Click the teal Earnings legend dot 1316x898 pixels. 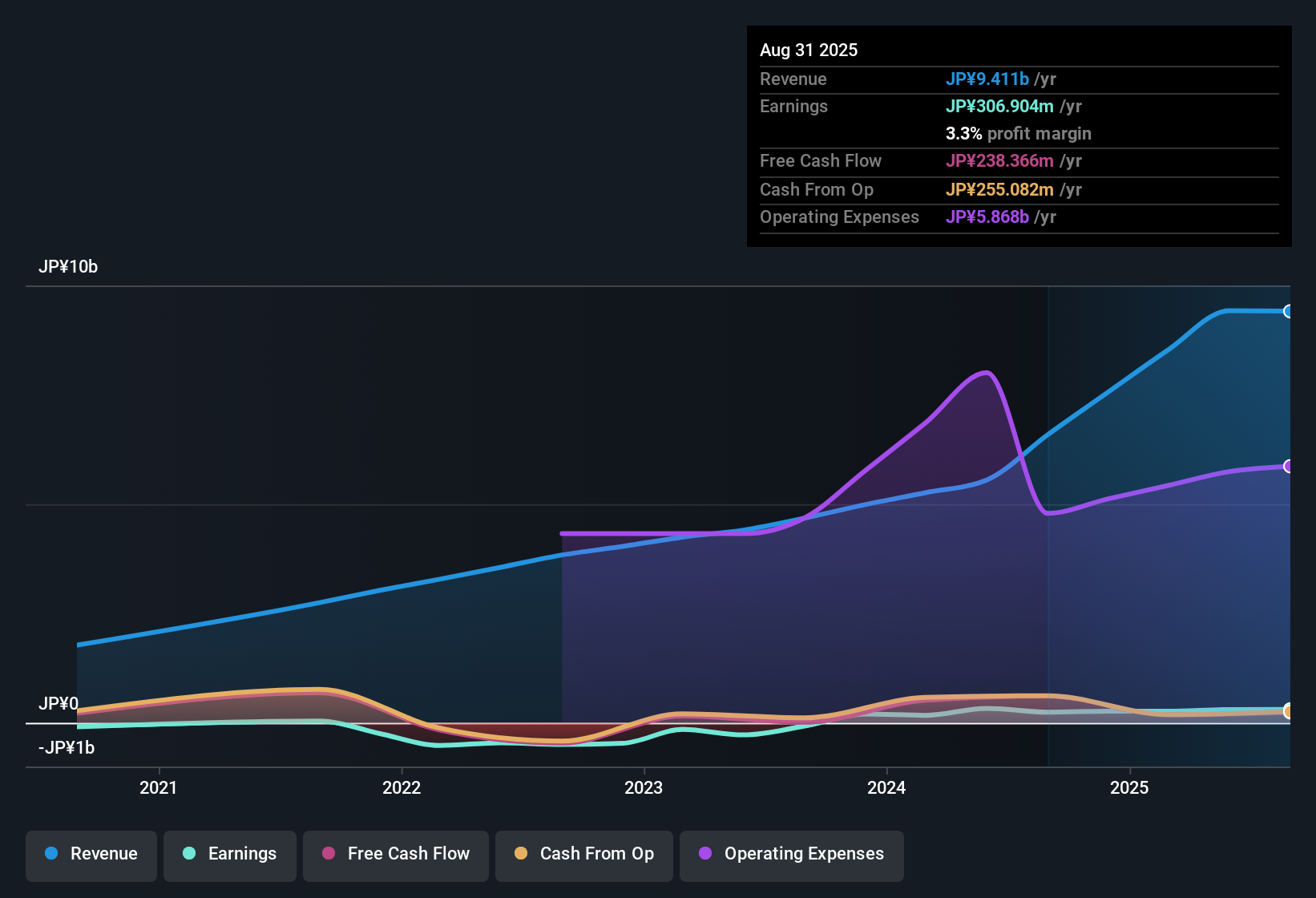click(189, 853)
